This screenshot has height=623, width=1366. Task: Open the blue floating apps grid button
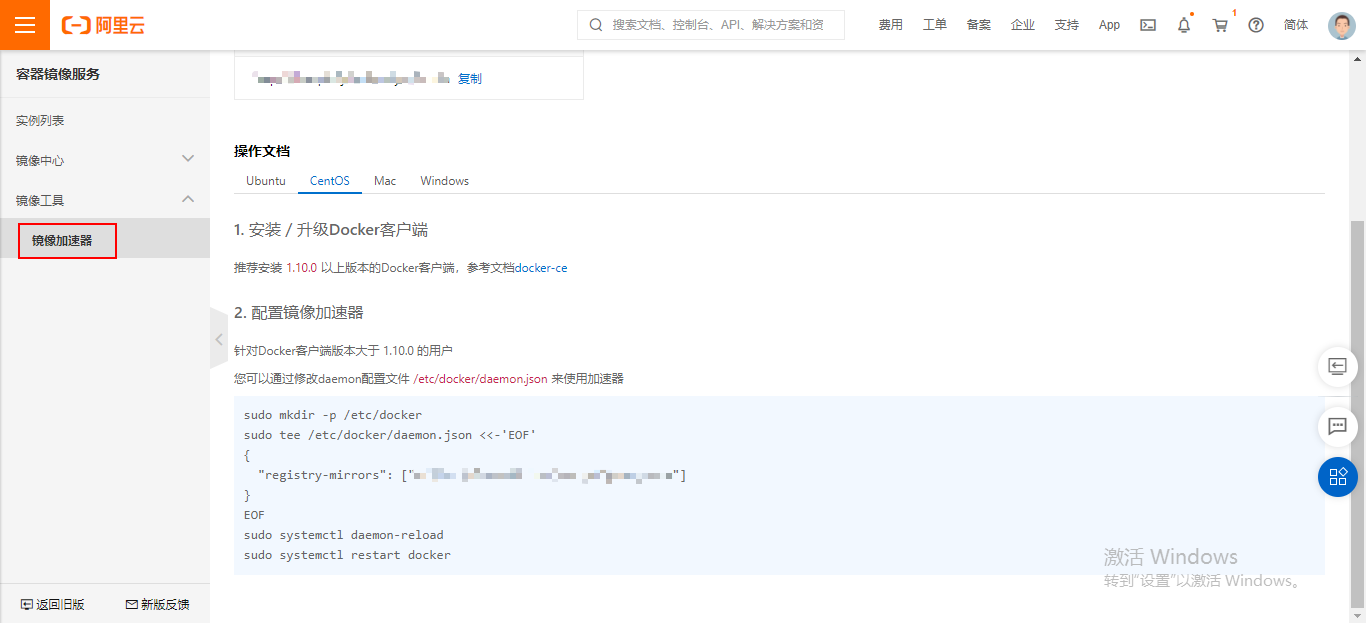(x=1338, y=477)
